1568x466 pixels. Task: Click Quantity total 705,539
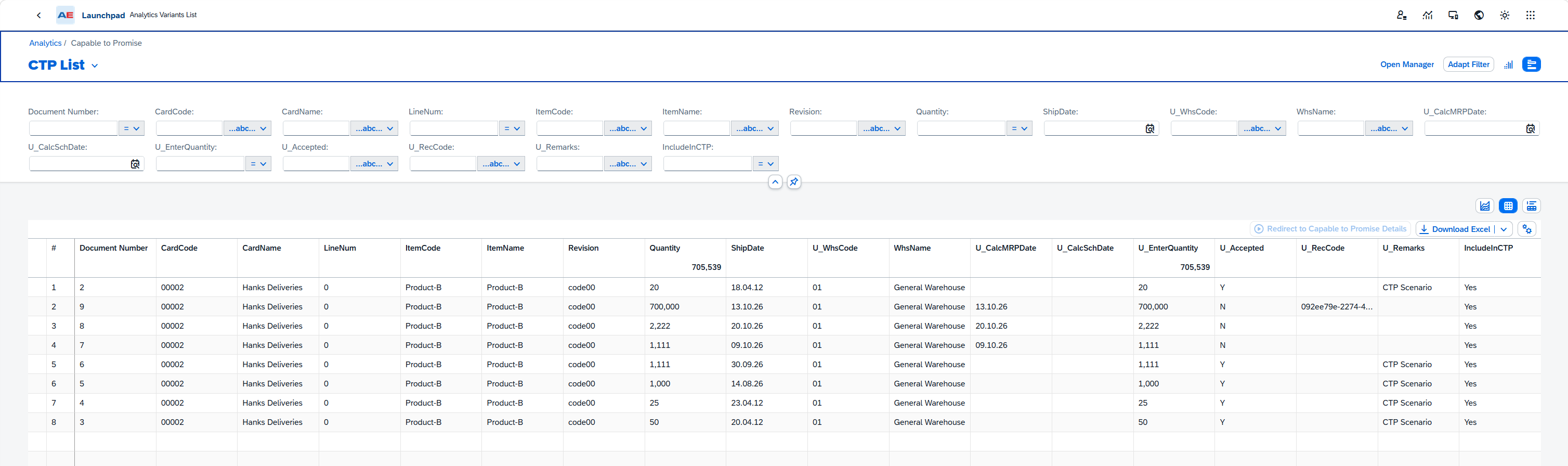(x=706, y=267)
